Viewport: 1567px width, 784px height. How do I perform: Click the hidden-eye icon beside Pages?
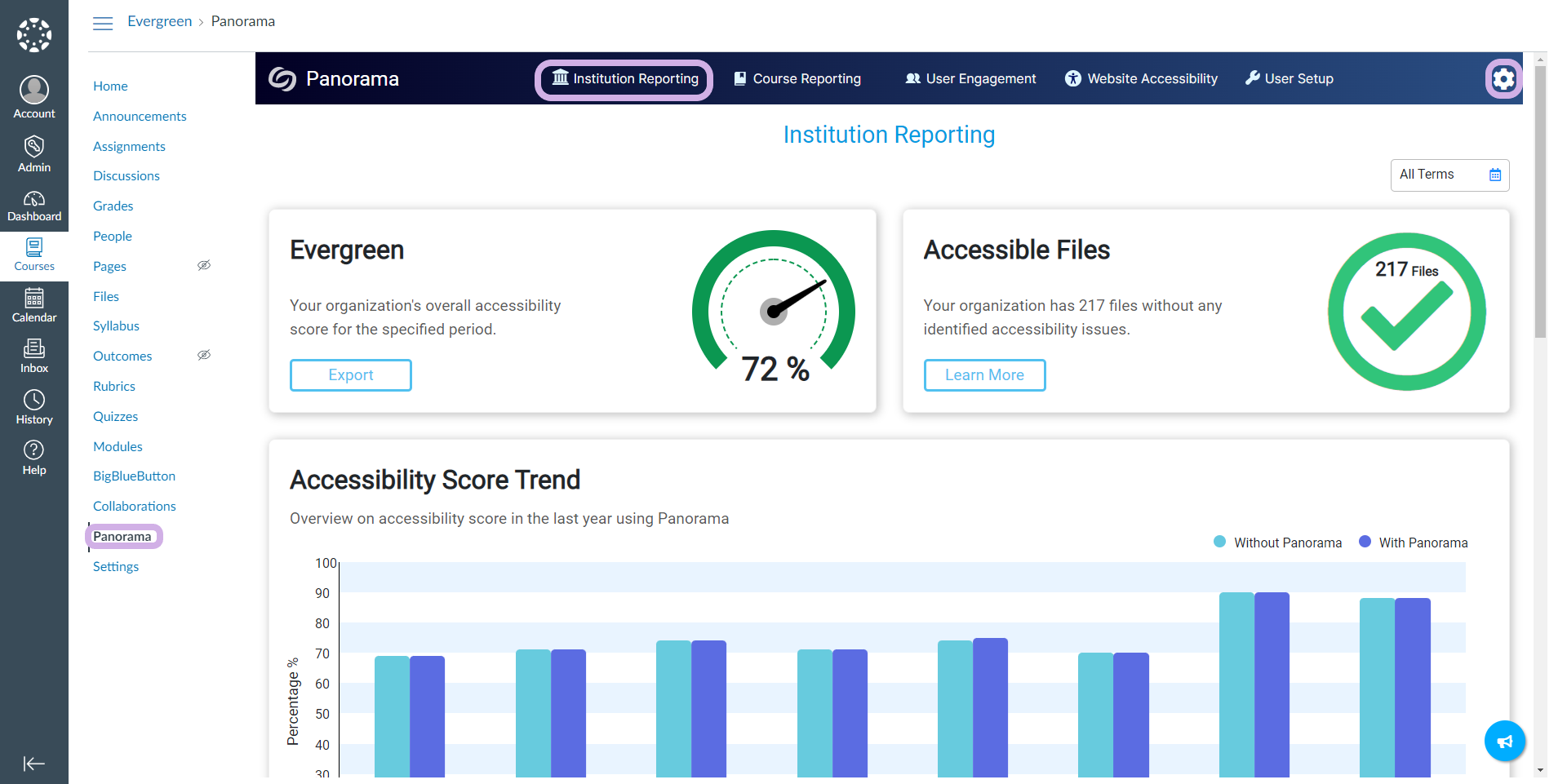pyautogui.click(x=204, y=265)
